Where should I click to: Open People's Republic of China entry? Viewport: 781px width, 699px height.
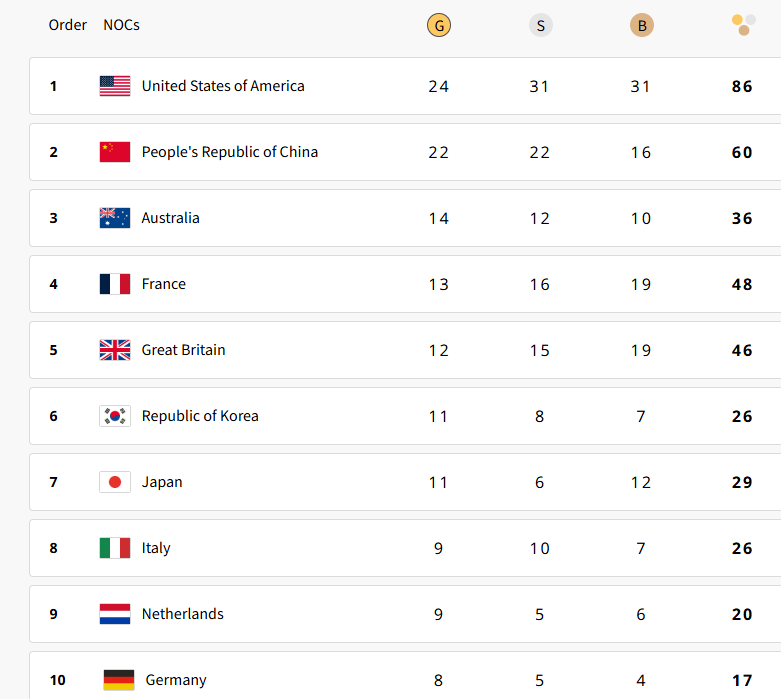pos(230,152)
